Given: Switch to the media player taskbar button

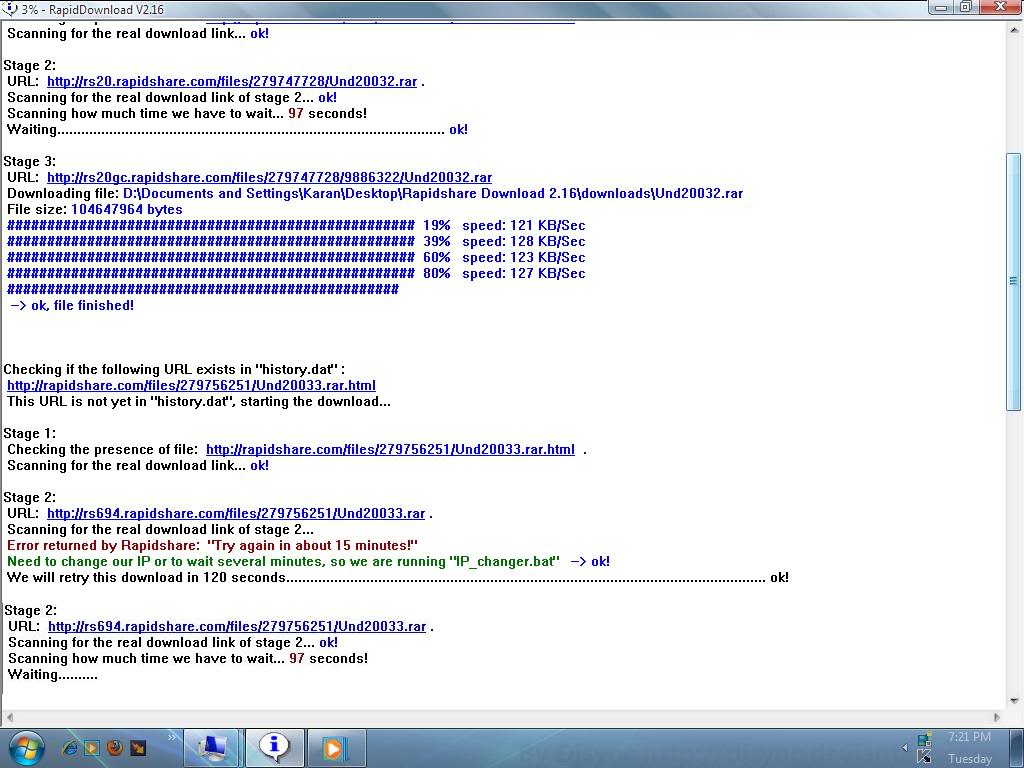Looking at the screenshot, I should (x=335, y=748).
